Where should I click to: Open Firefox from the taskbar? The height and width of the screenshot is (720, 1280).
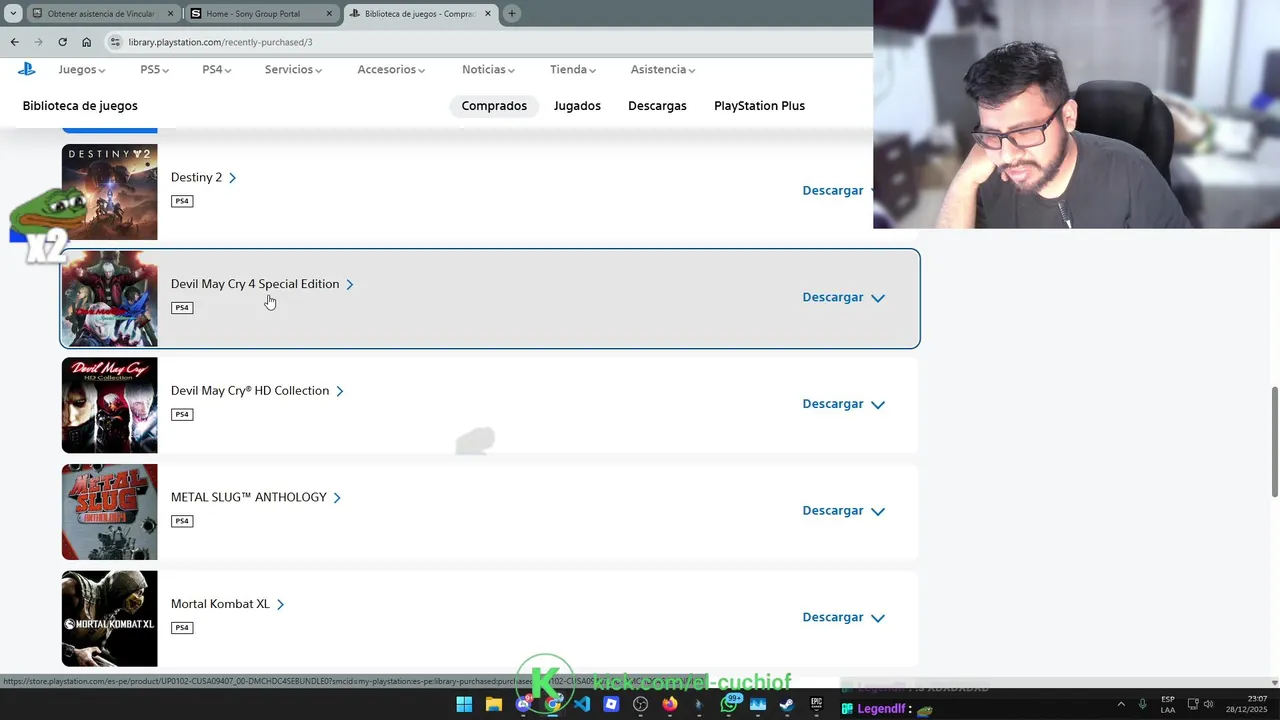pyautogui.click(x=670, y=705)
